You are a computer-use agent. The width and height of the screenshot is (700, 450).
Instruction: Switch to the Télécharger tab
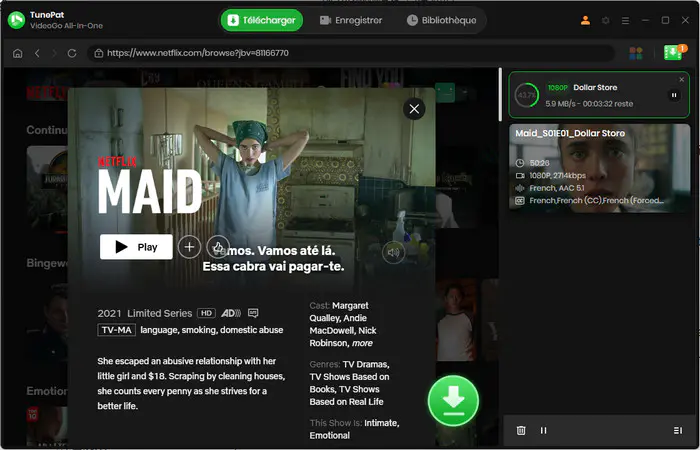[262, 20]
